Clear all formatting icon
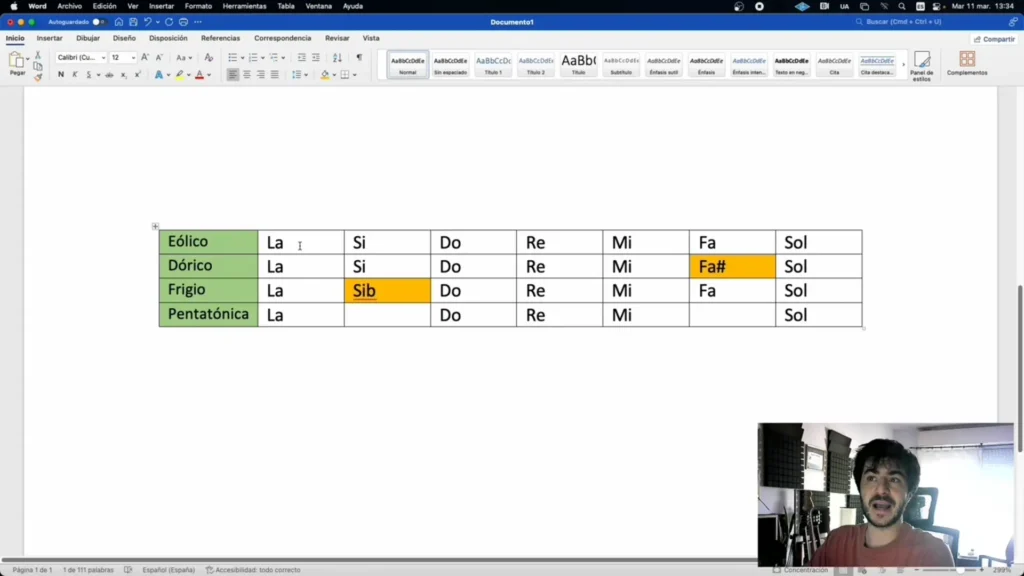This screenshot has height=576, width=1024. (208, 57)
